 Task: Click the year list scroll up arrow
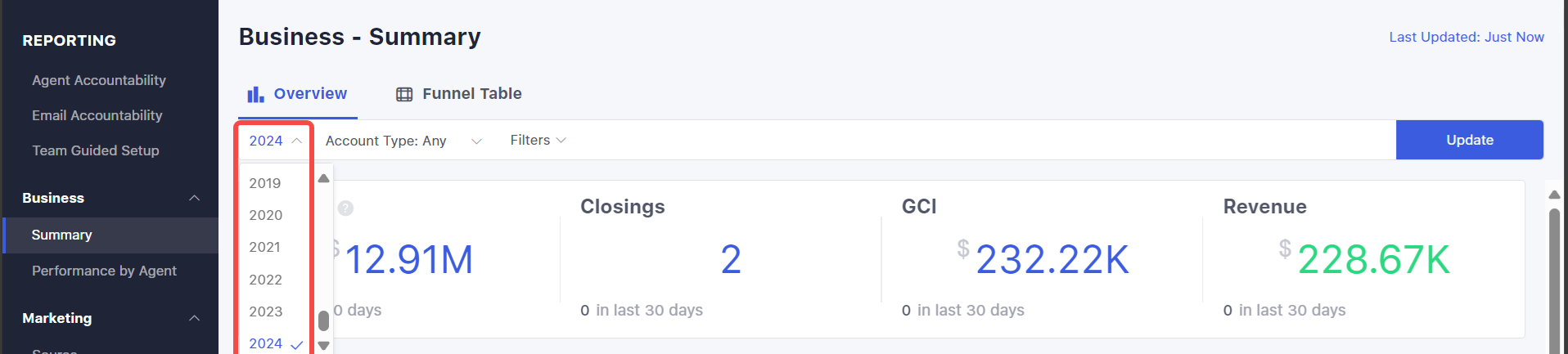[x=324, y=178]
